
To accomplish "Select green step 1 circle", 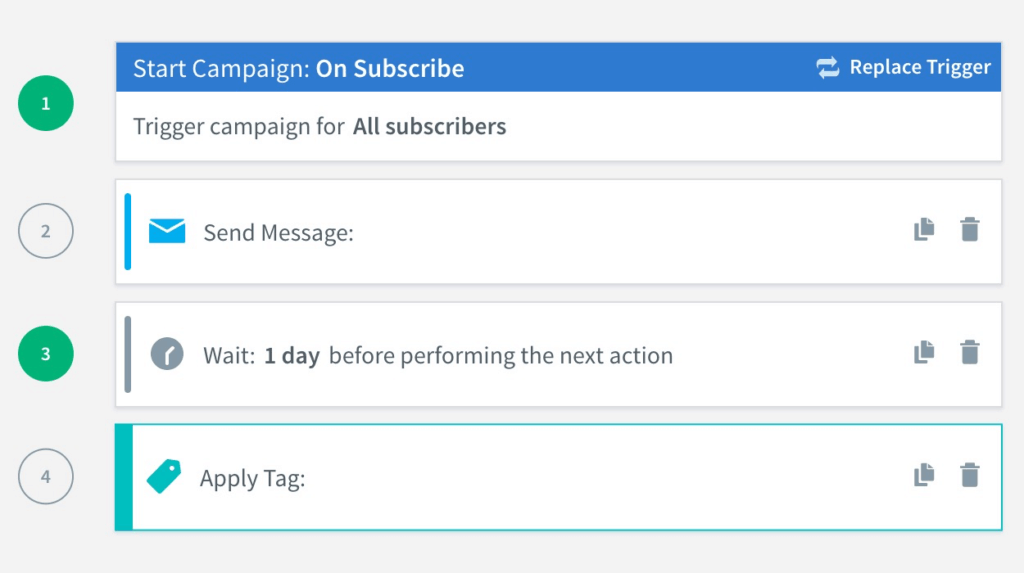I will pyautogui.click(x=46, y=103).
